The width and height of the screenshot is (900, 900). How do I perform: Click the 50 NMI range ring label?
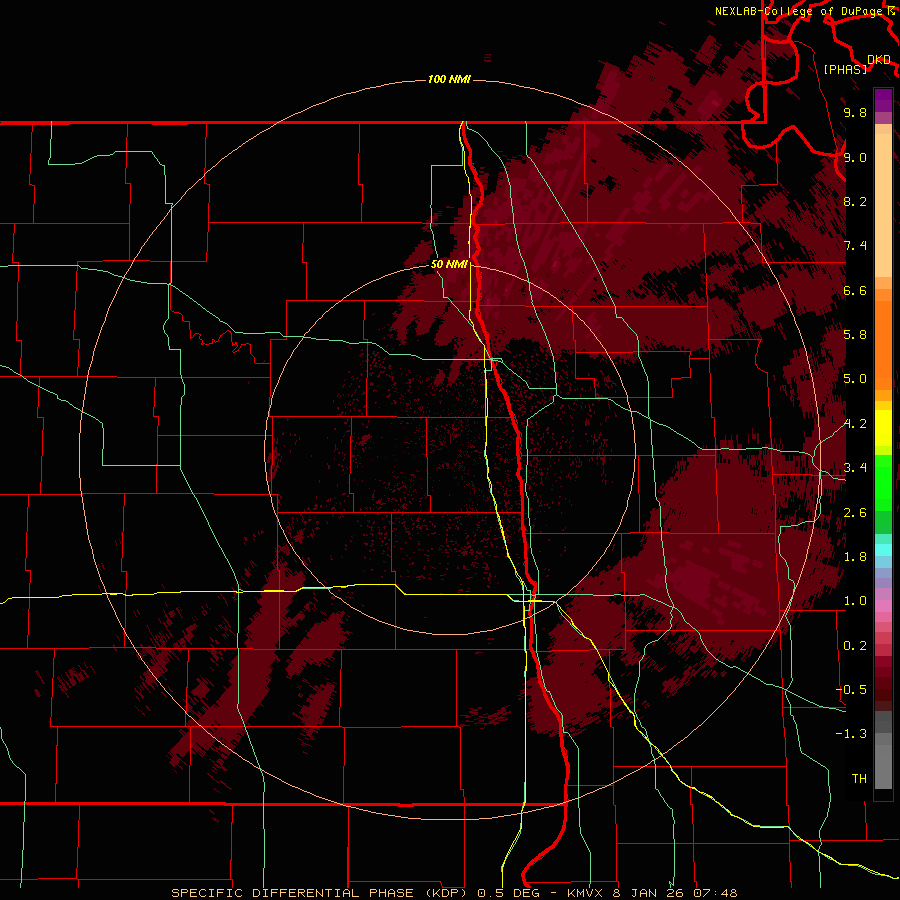click(449, 264)
